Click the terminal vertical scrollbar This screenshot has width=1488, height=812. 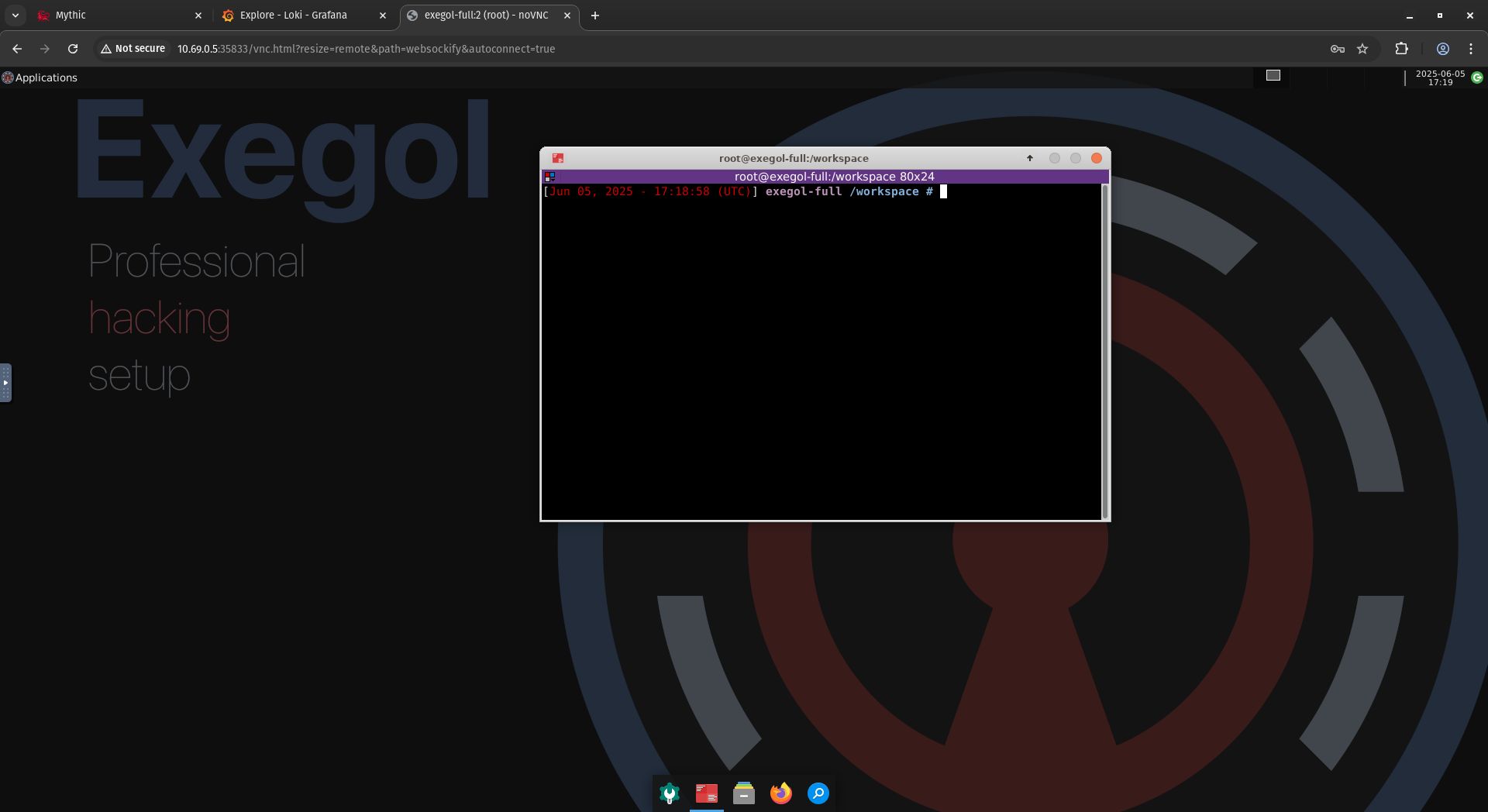pos(1105,351)
